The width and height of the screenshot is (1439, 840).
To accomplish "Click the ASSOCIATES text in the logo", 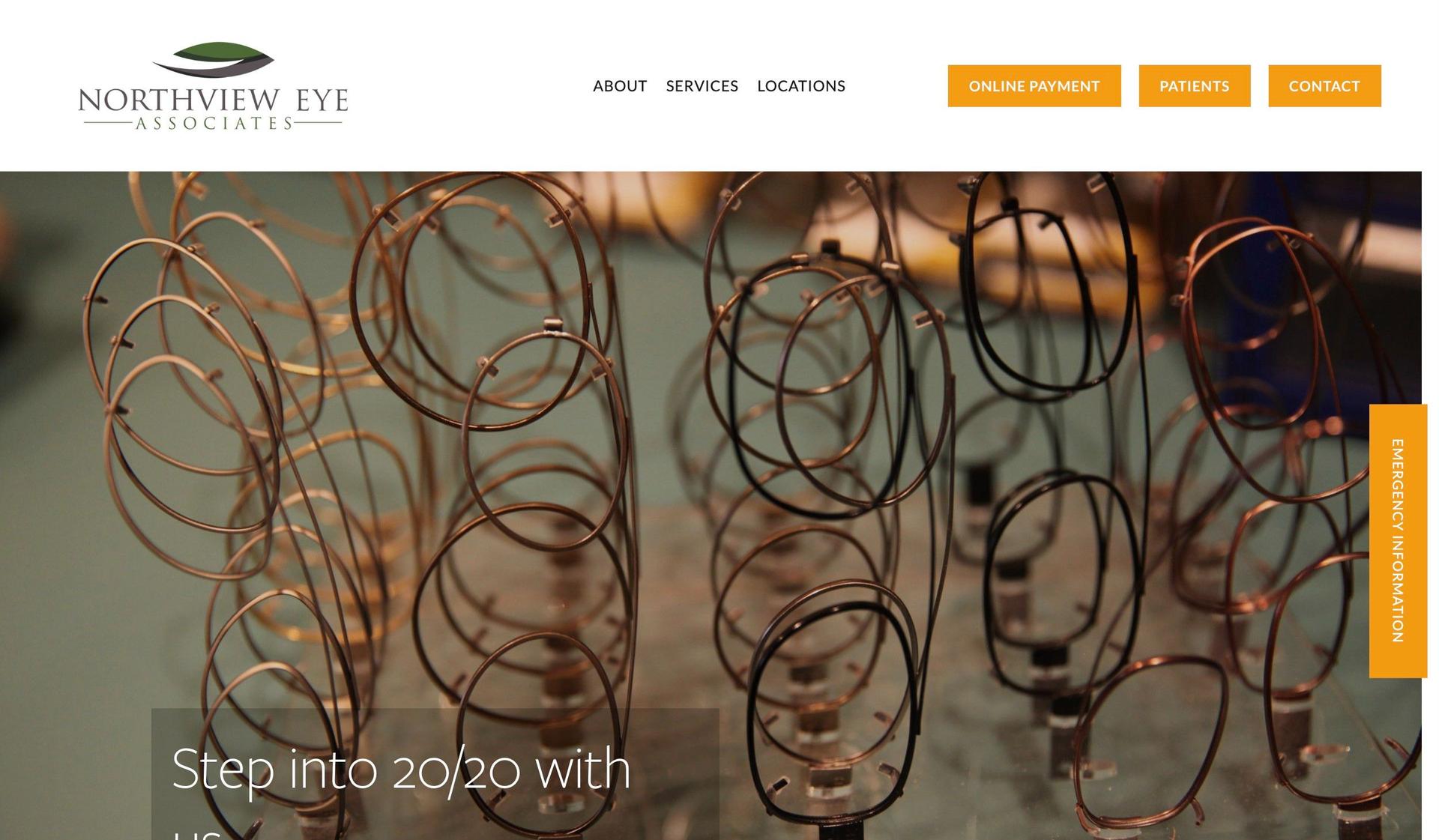I will (214, 123).
